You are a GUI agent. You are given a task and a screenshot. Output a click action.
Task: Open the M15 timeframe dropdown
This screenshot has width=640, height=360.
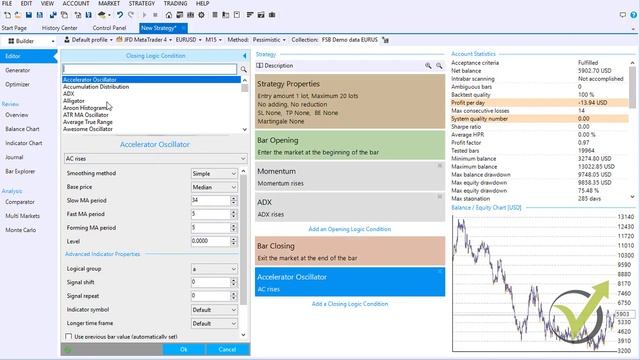click(x=213, y=40)
